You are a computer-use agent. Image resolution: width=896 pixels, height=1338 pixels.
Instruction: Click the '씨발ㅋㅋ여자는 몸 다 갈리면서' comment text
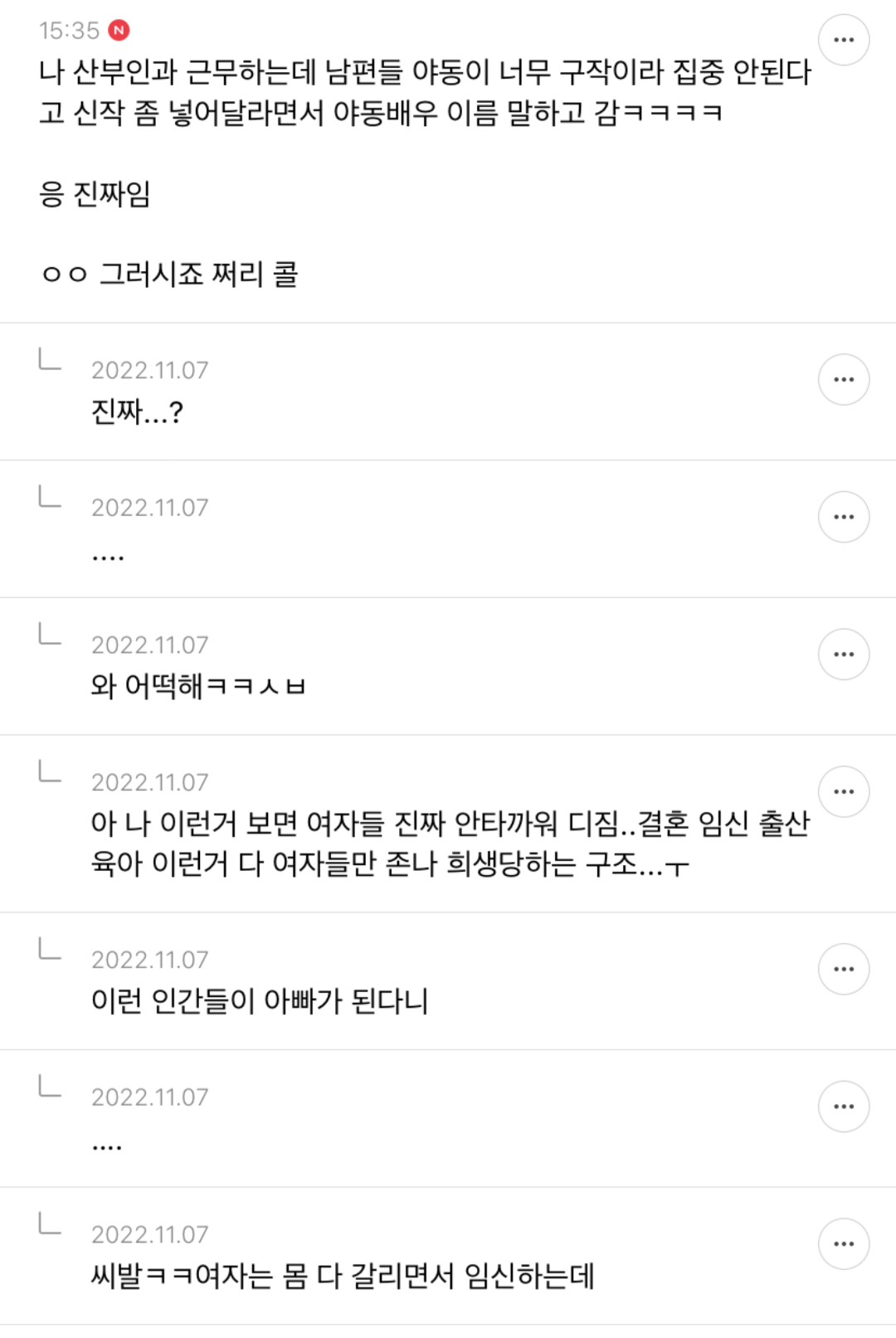[342, 1276]
